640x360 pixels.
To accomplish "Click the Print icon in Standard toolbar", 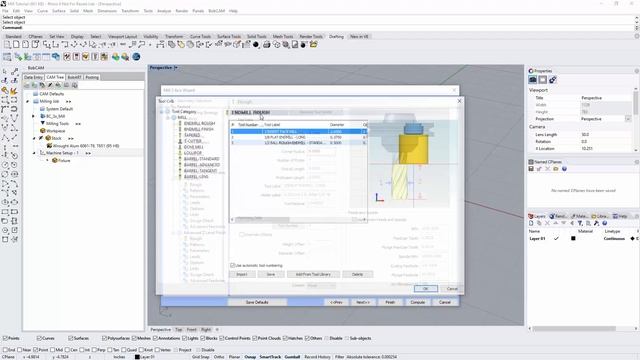I will 267,44.
